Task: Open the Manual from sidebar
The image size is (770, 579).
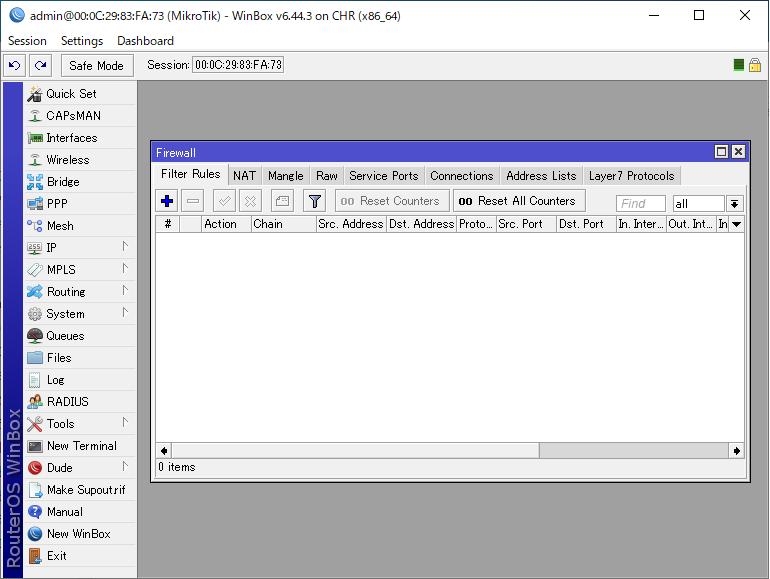Action: (80, 512)
